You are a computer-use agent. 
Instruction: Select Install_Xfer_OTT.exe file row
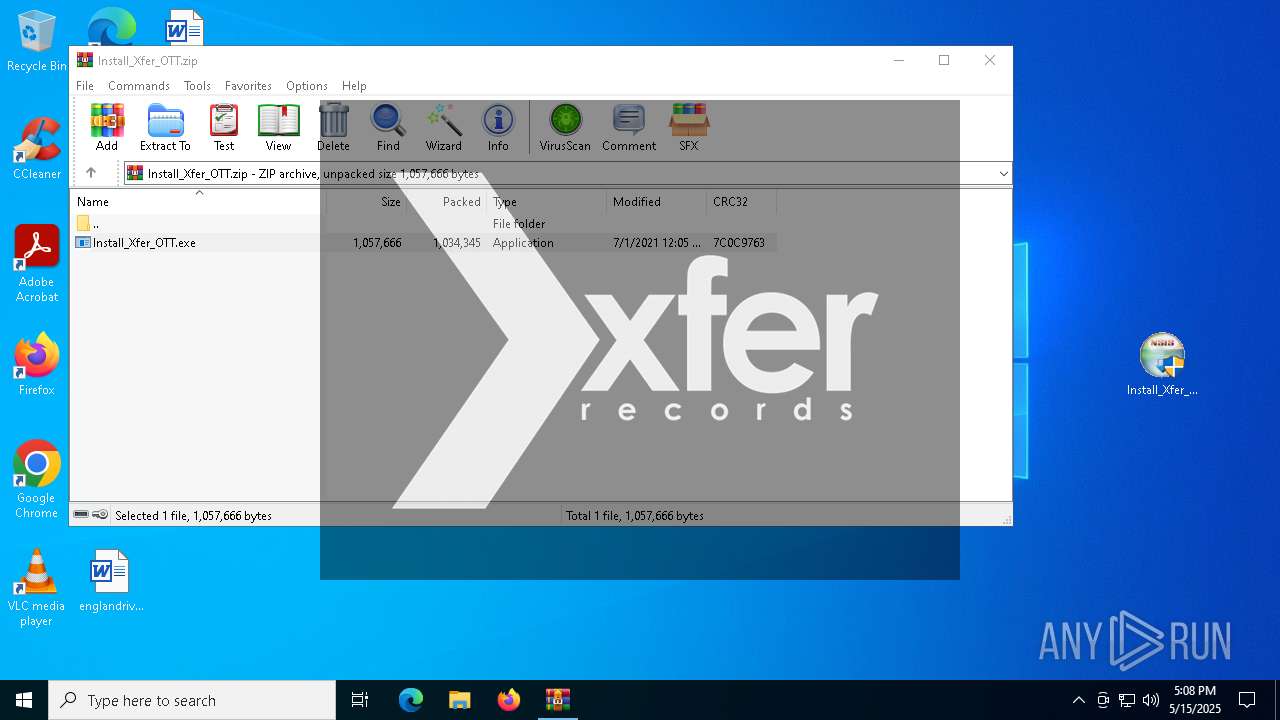click(425, 243)
